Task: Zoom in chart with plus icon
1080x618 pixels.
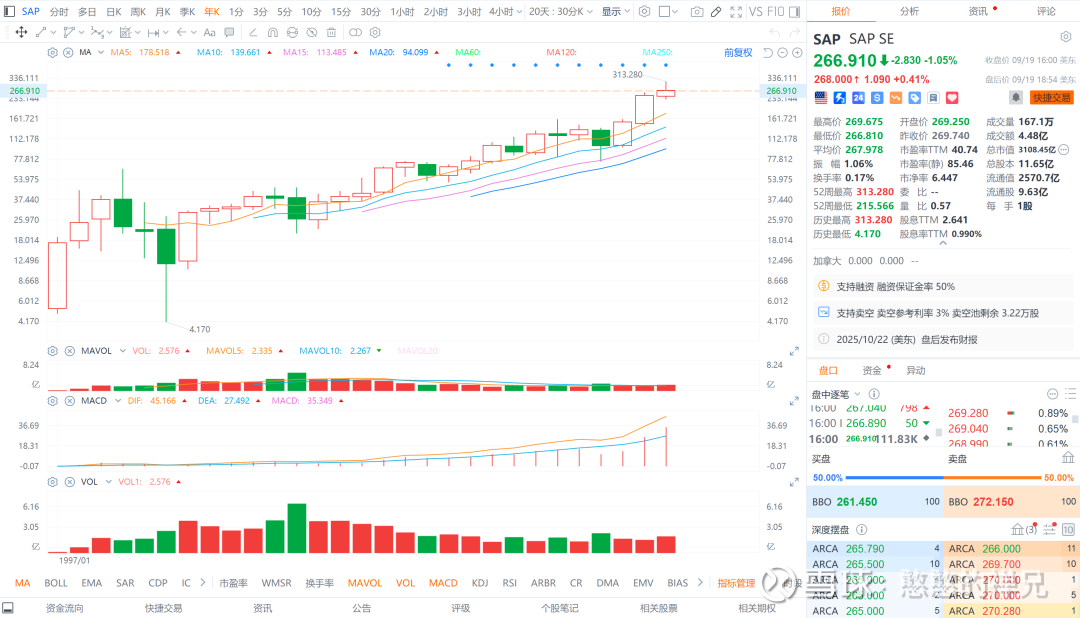Action: [797, 53]
